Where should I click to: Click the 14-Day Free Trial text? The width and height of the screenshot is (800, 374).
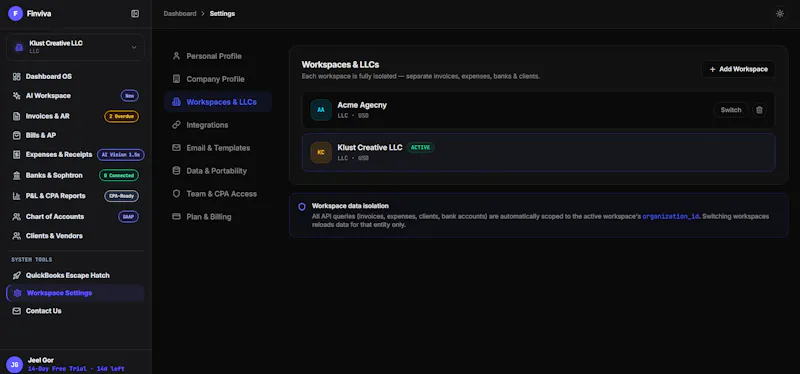click(x=77, y=368)
